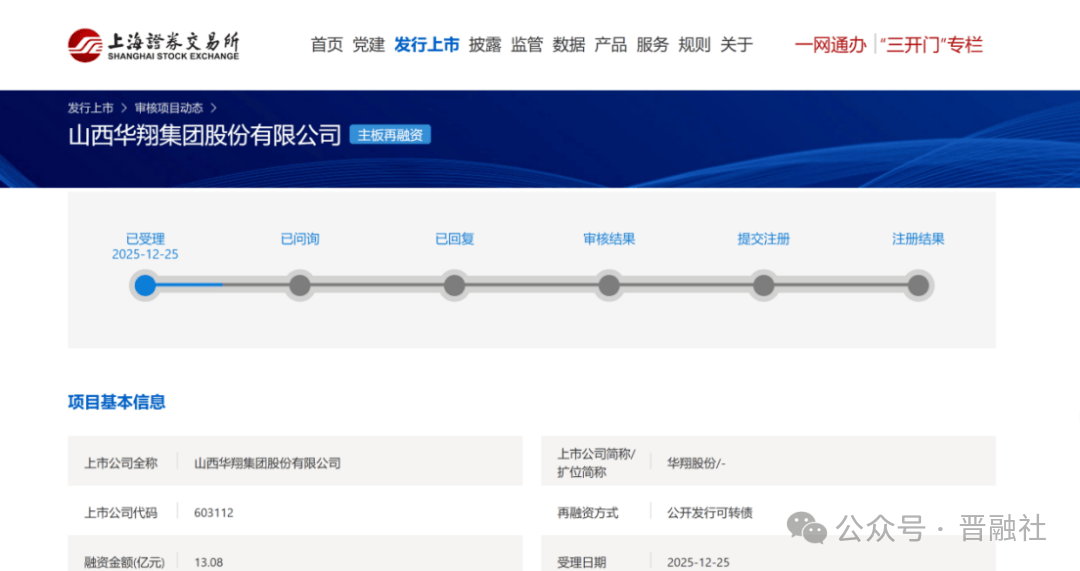Open the 披露 menu
This screenshot has height=571, width=1080.
click(x=485, y=45)
